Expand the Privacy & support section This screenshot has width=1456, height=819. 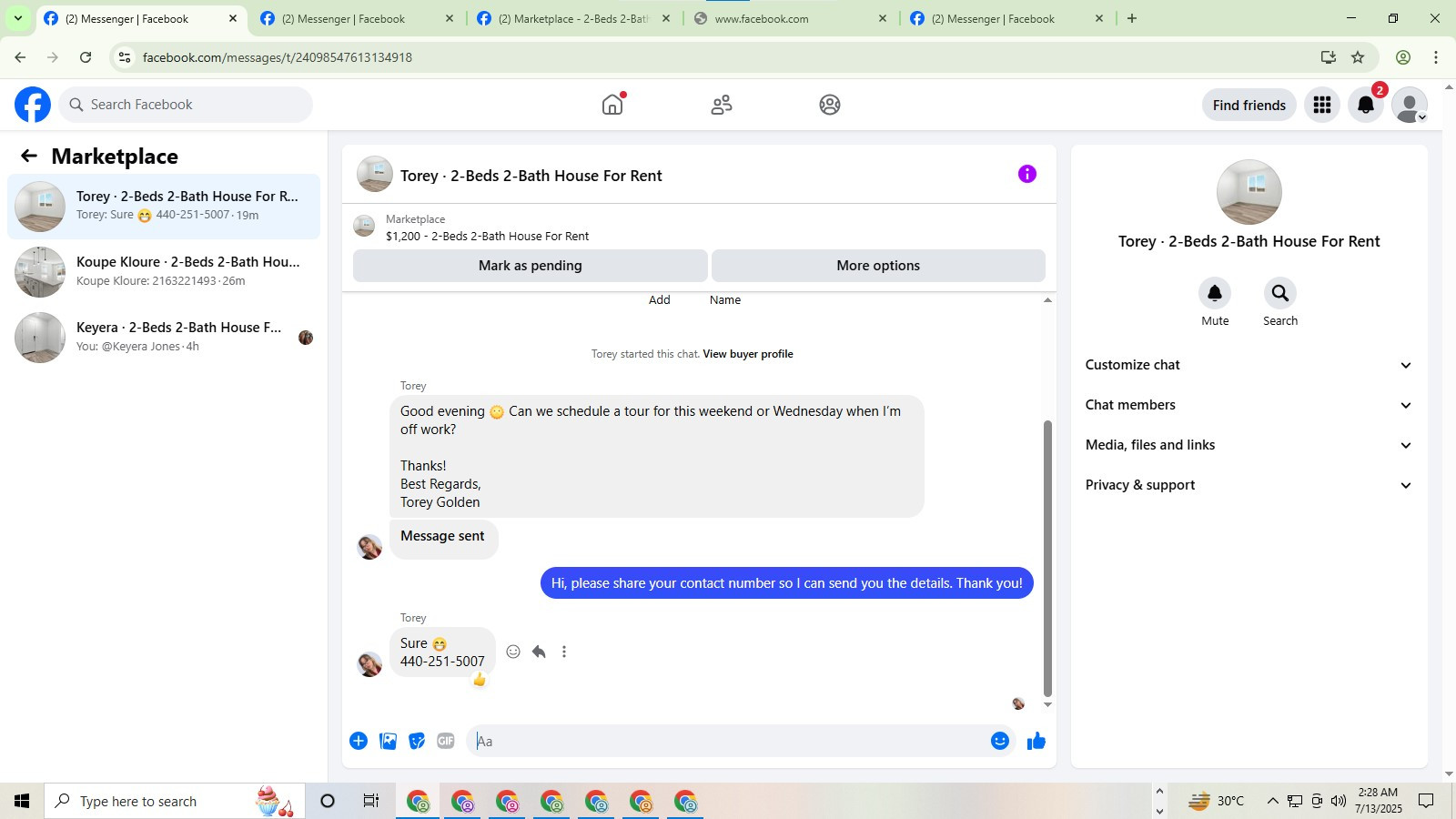pos(1249,485)
